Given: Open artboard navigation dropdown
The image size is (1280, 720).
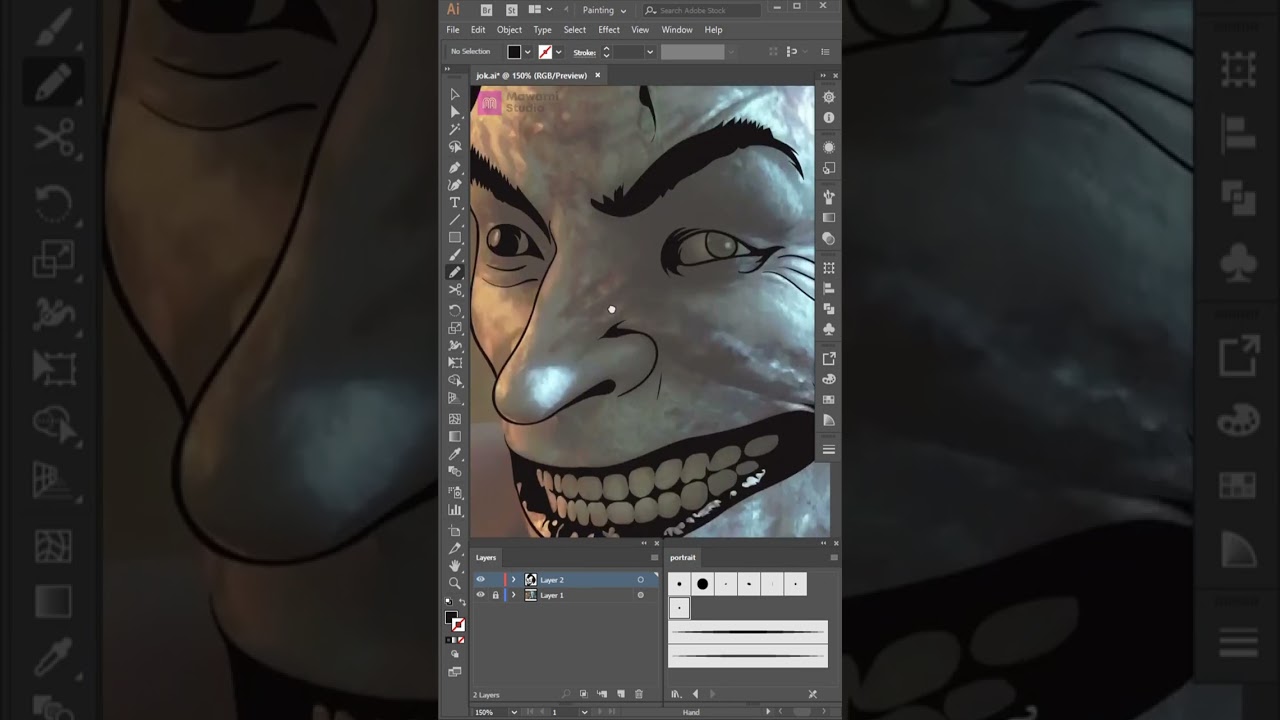Looking at the screenshot, I should coord(583,712).
